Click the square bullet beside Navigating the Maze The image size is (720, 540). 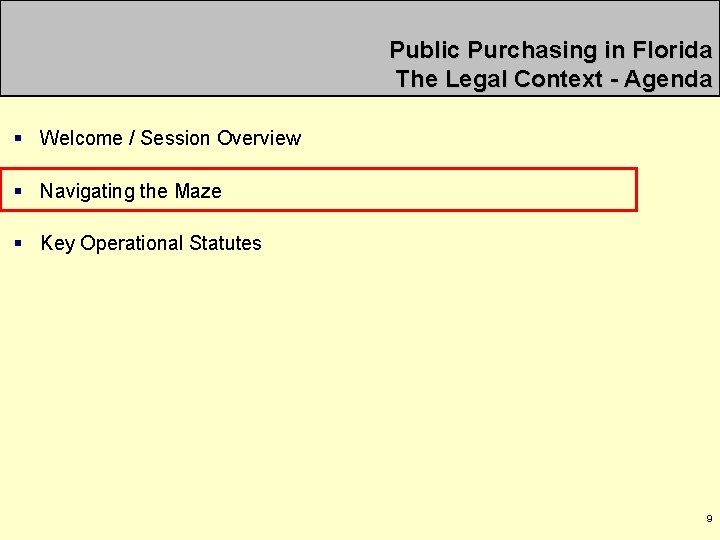click(x=18, y=191)
